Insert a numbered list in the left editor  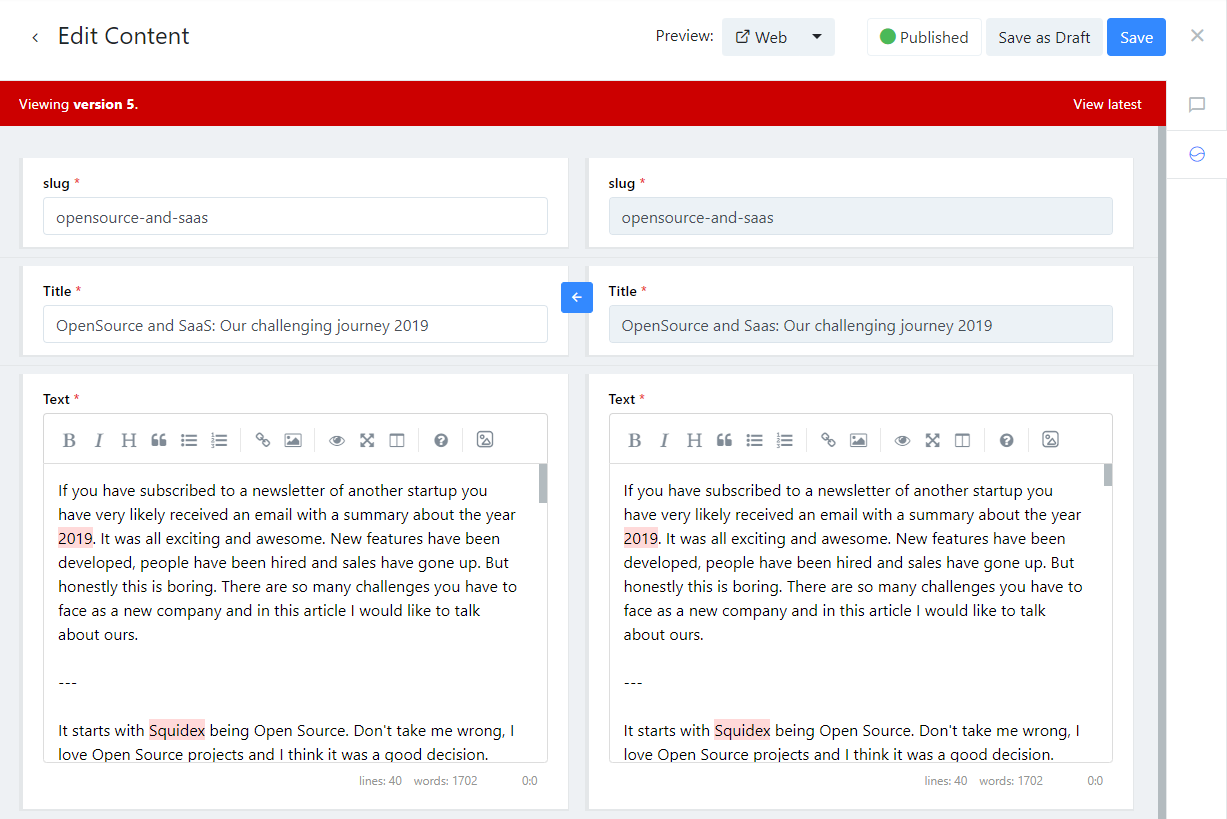coord(219,440)
